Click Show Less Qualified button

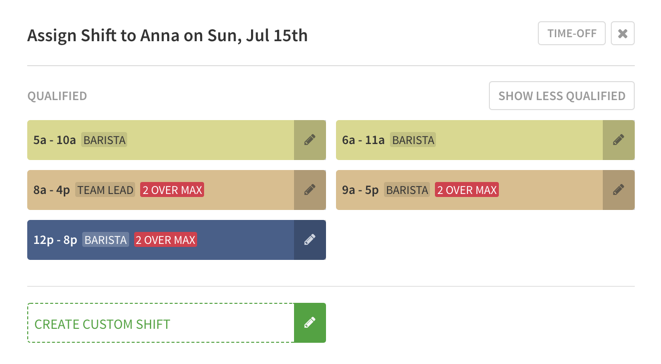562,96
